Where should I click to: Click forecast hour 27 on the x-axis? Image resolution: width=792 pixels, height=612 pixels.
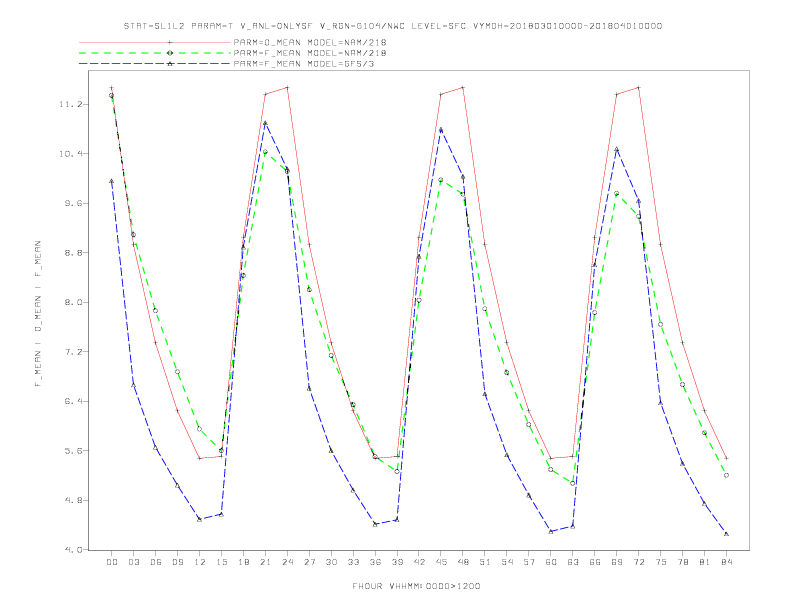click(309, 562)
